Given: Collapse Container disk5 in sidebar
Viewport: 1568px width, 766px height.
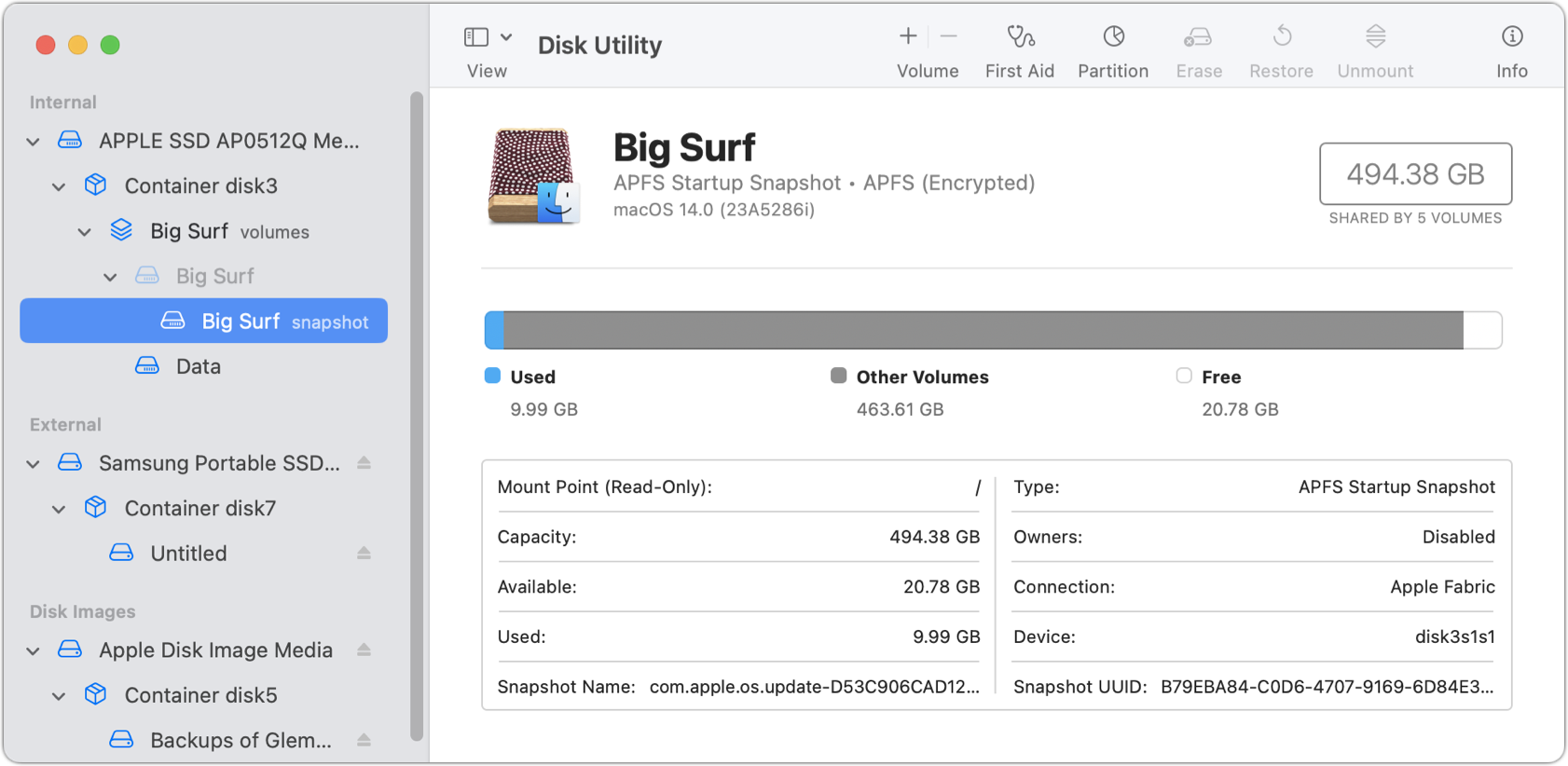Looking at the screenshot, I should coord(59,696).
